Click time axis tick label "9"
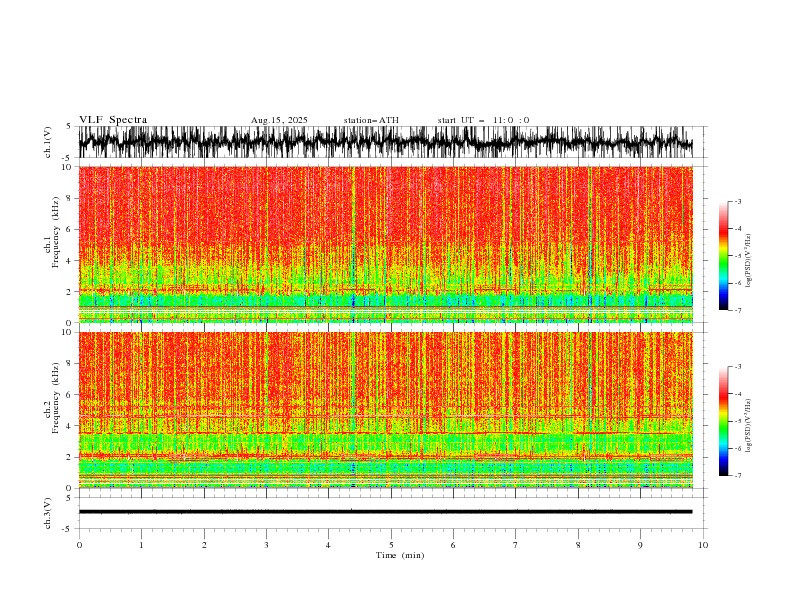This screenshot has width=792, height=612. click(640, 545)
